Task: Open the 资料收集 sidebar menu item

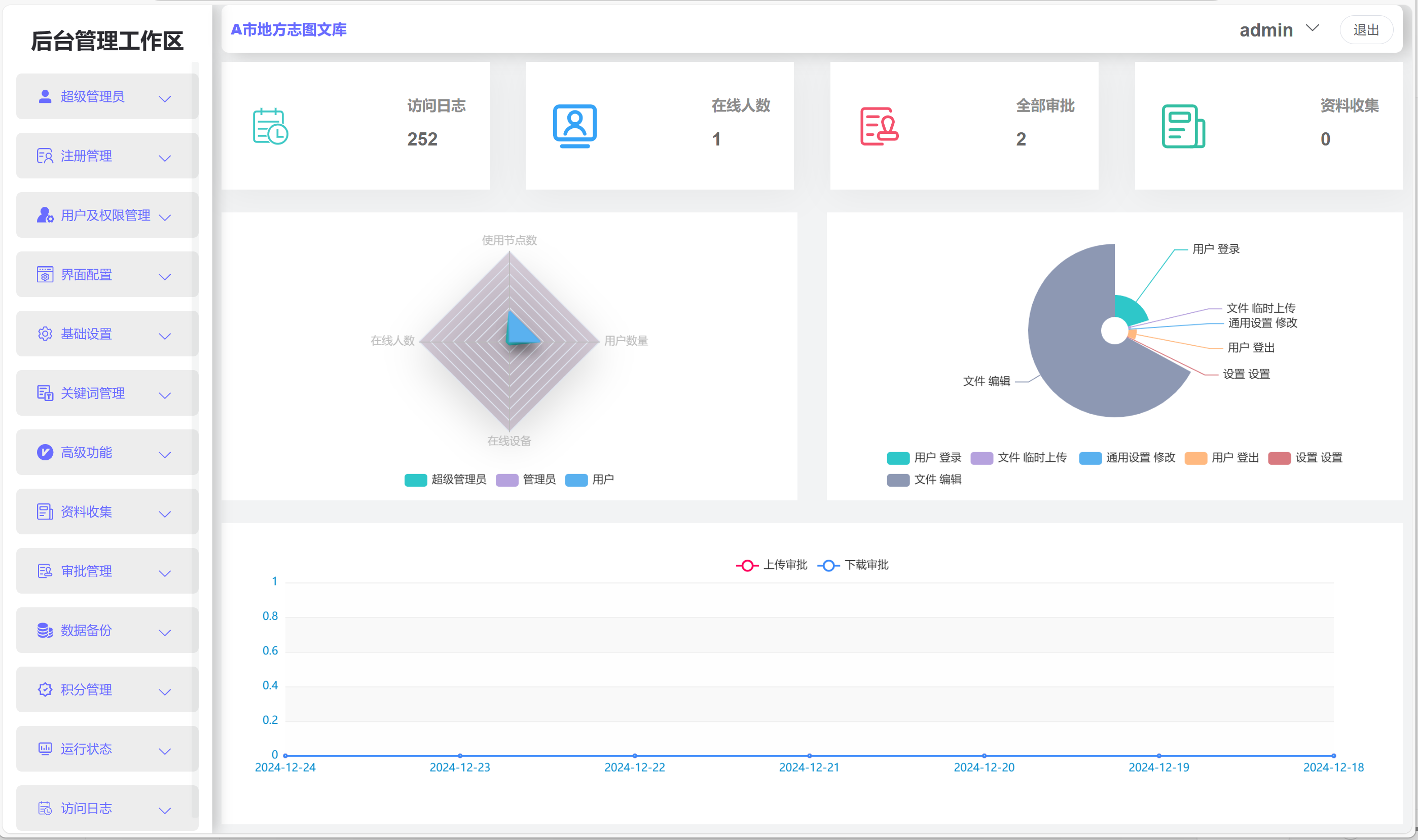Action: (x=107, y=512)
